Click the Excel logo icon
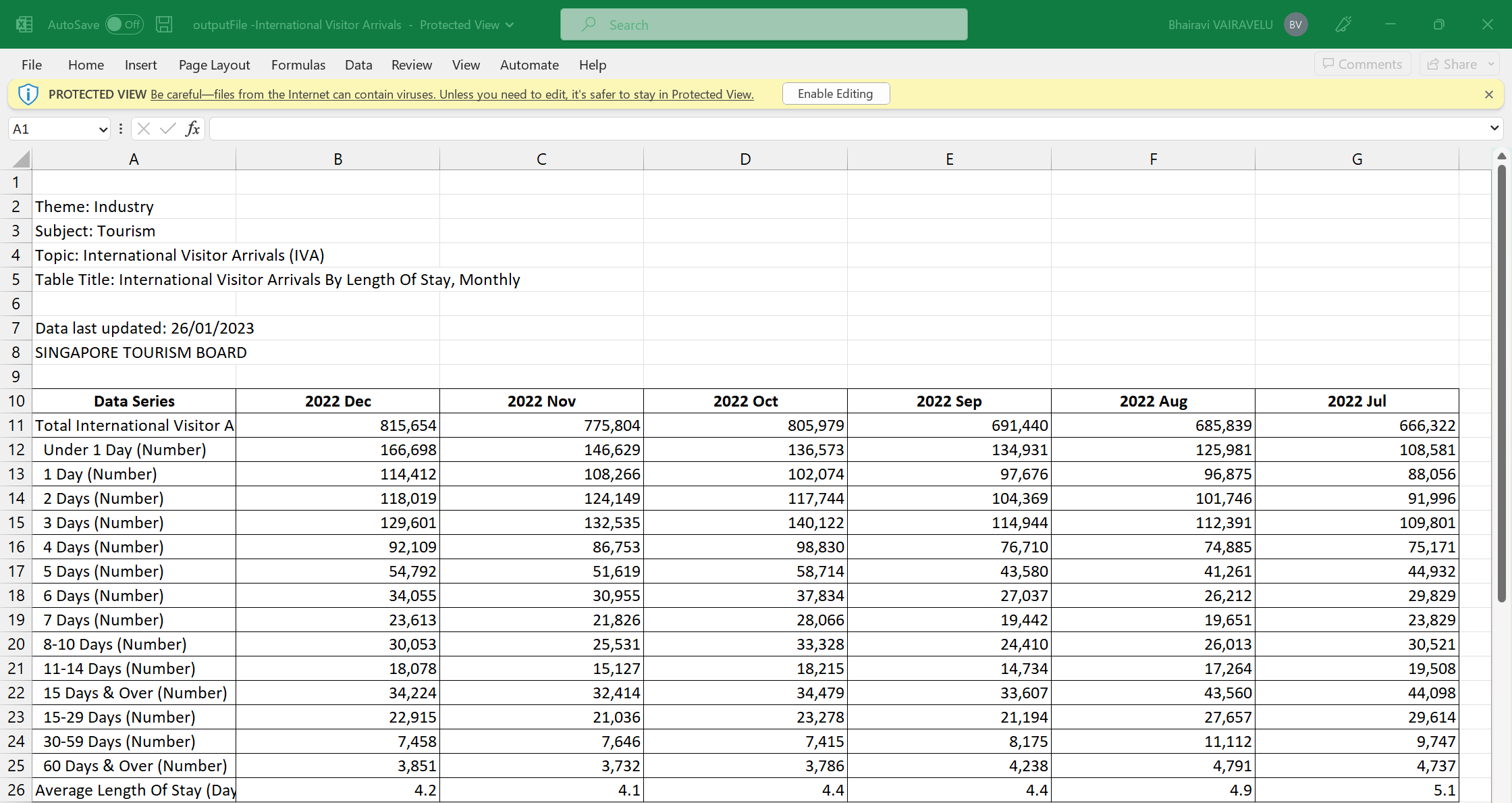The width and height of the screenshot is (1512, 803). click(24, 25)
